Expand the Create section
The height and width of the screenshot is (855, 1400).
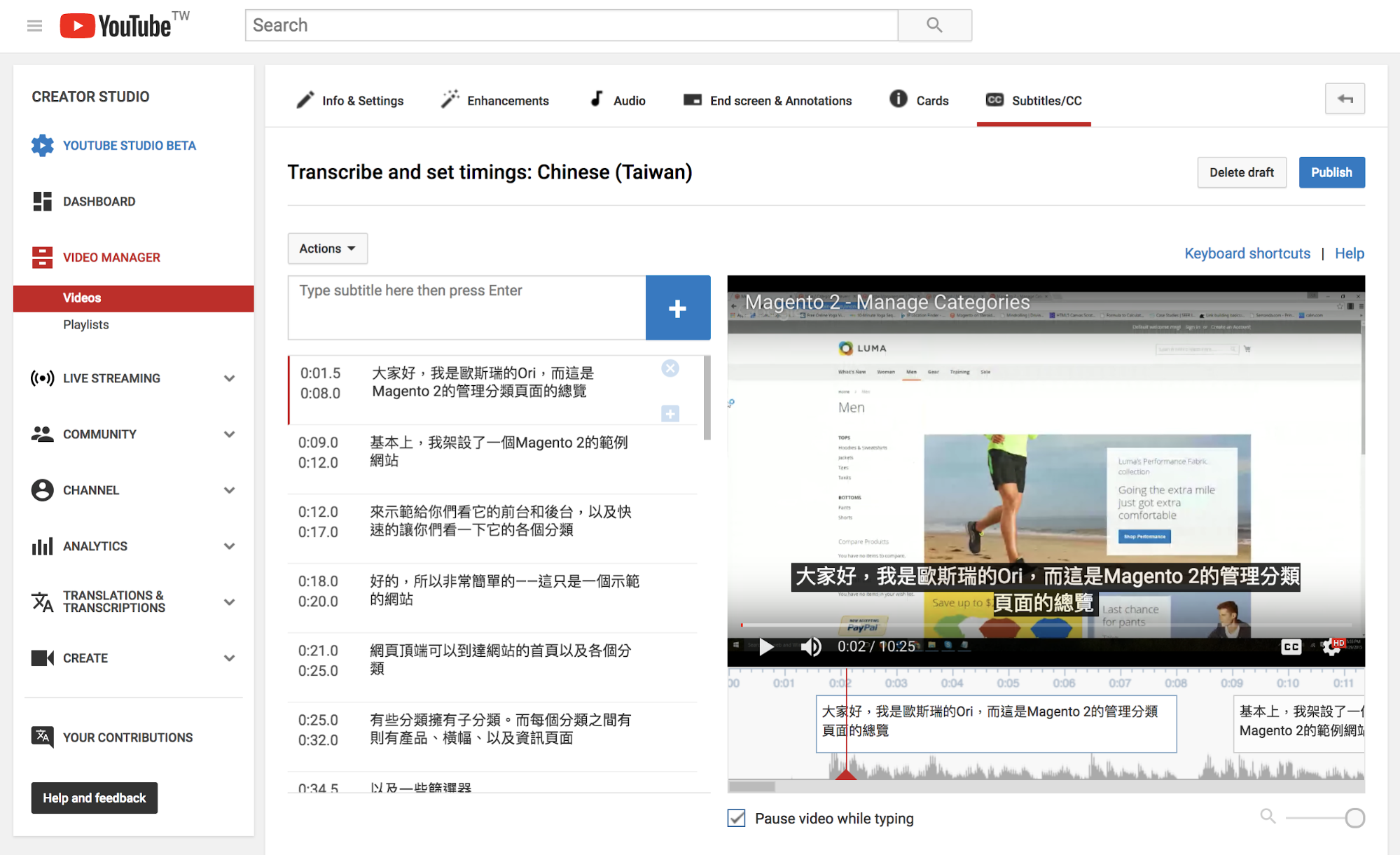click(229, 658)
